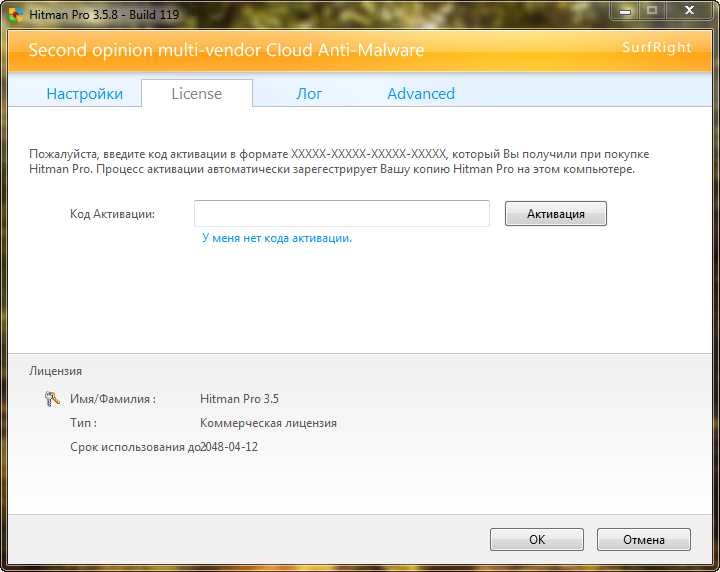Click the Hitman Pro title bar icon

tap(16, 15)
